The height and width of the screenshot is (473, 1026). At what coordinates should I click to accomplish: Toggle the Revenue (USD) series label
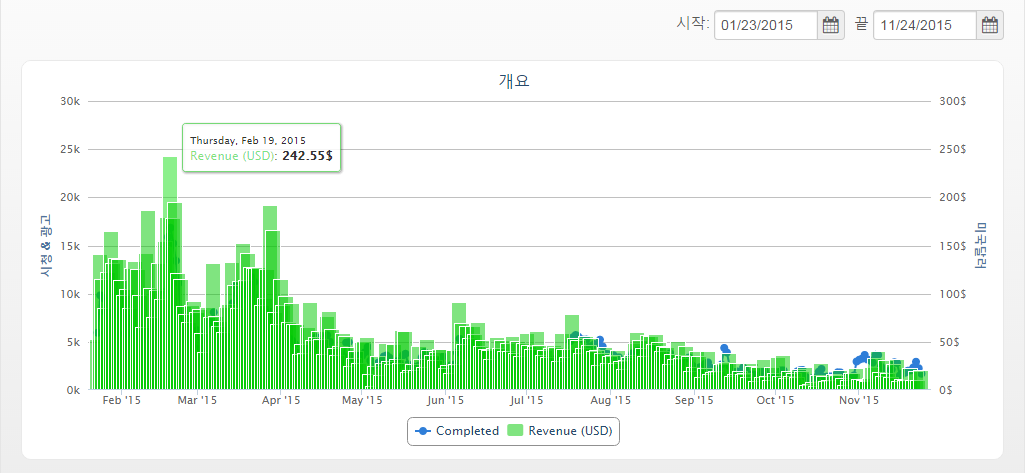570,431
